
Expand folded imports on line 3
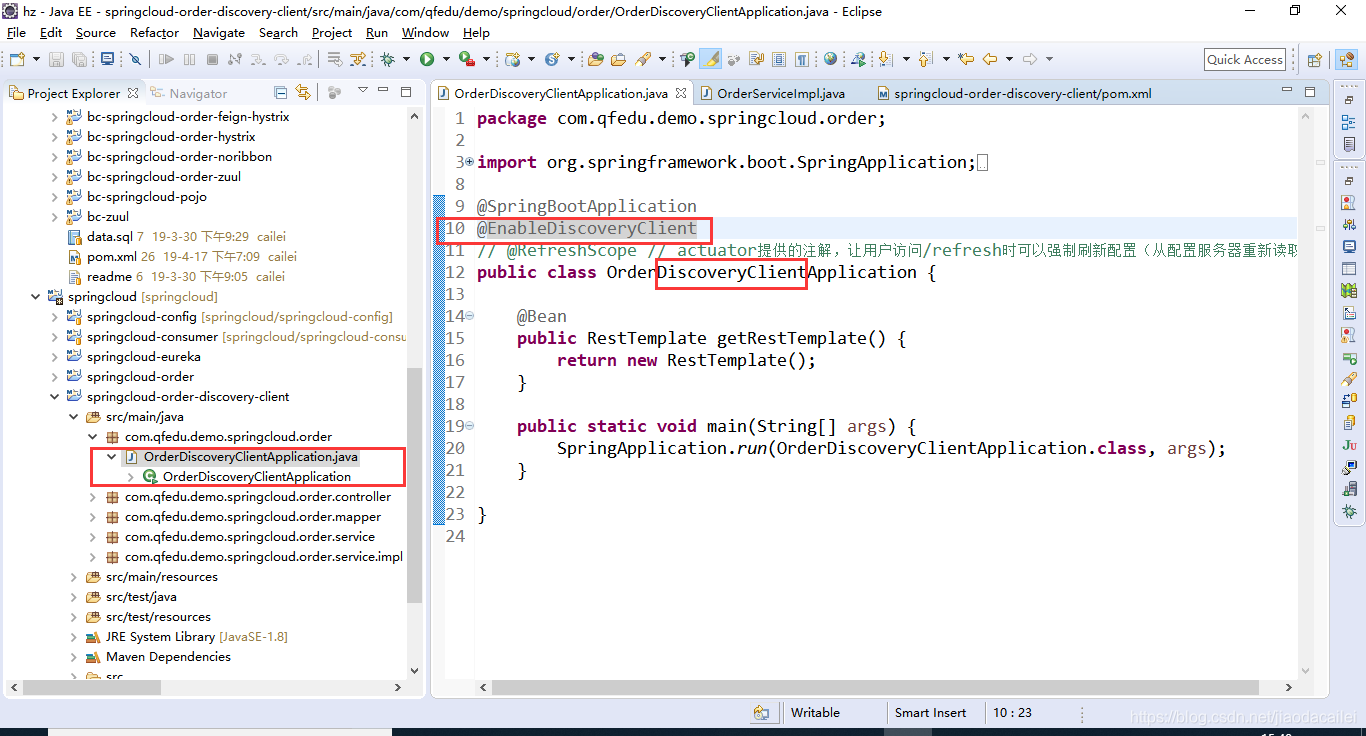(470, 162)
